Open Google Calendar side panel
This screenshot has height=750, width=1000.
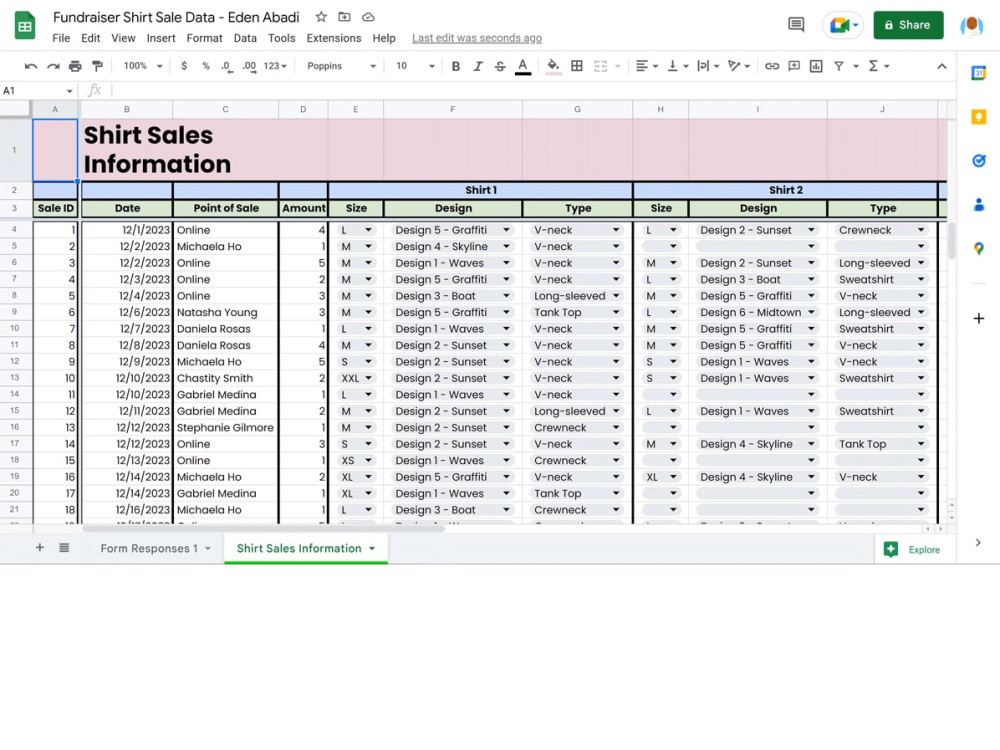pos(978,73)
